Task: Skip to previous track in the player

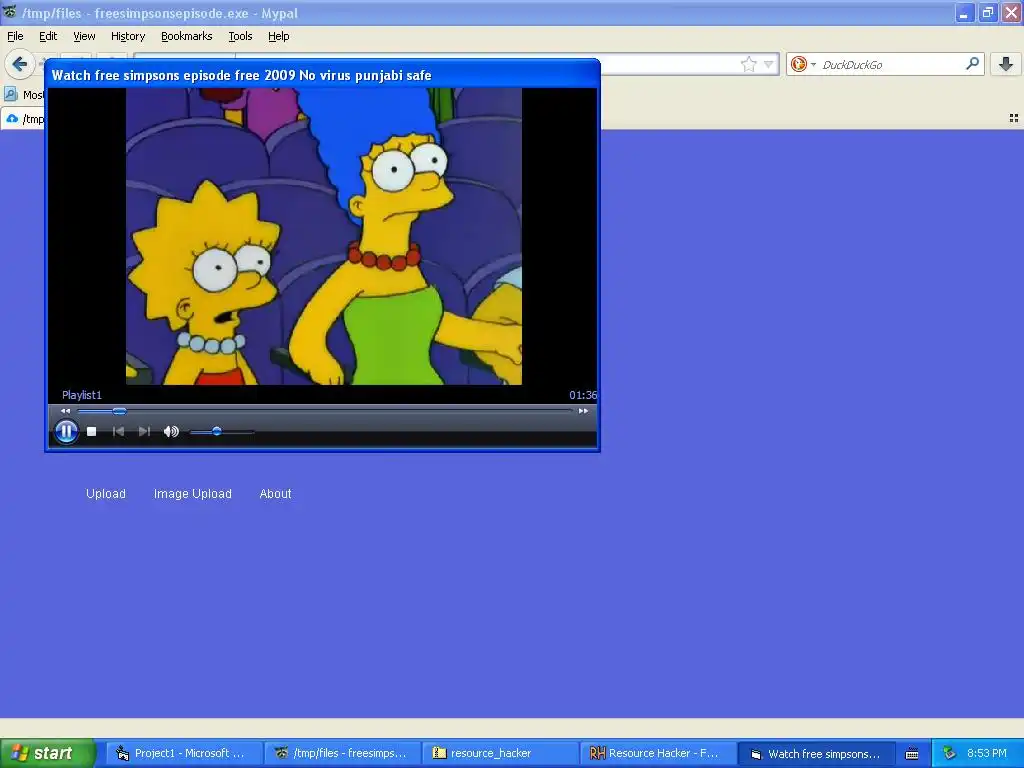Action: point(118,432)
